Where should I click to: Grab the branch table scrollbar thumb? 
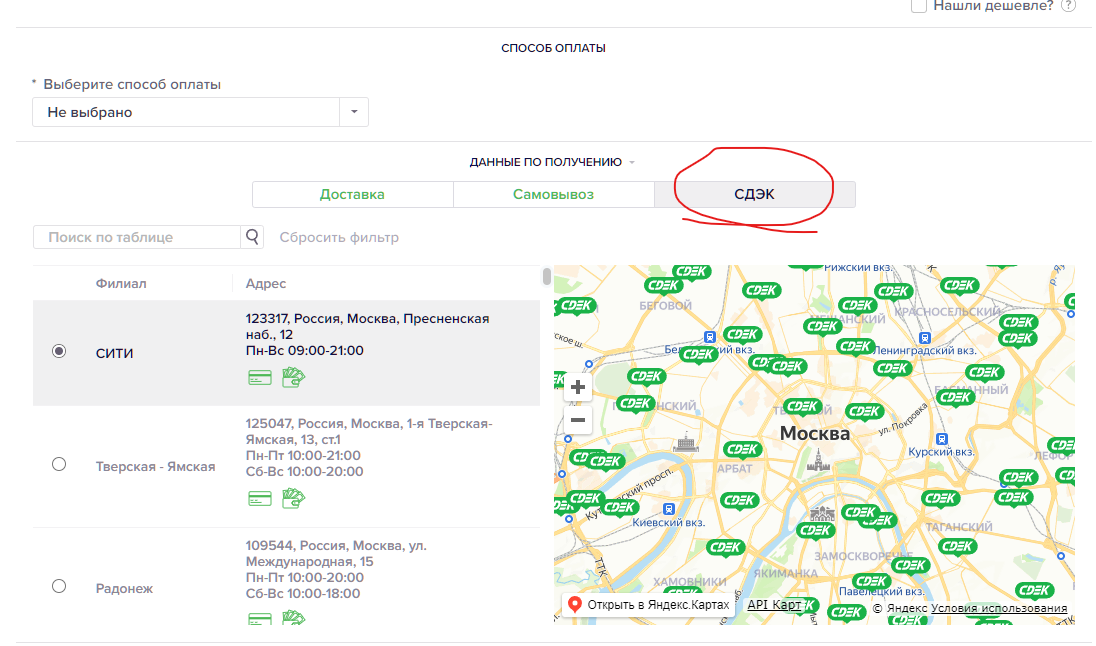click(547, 276)
